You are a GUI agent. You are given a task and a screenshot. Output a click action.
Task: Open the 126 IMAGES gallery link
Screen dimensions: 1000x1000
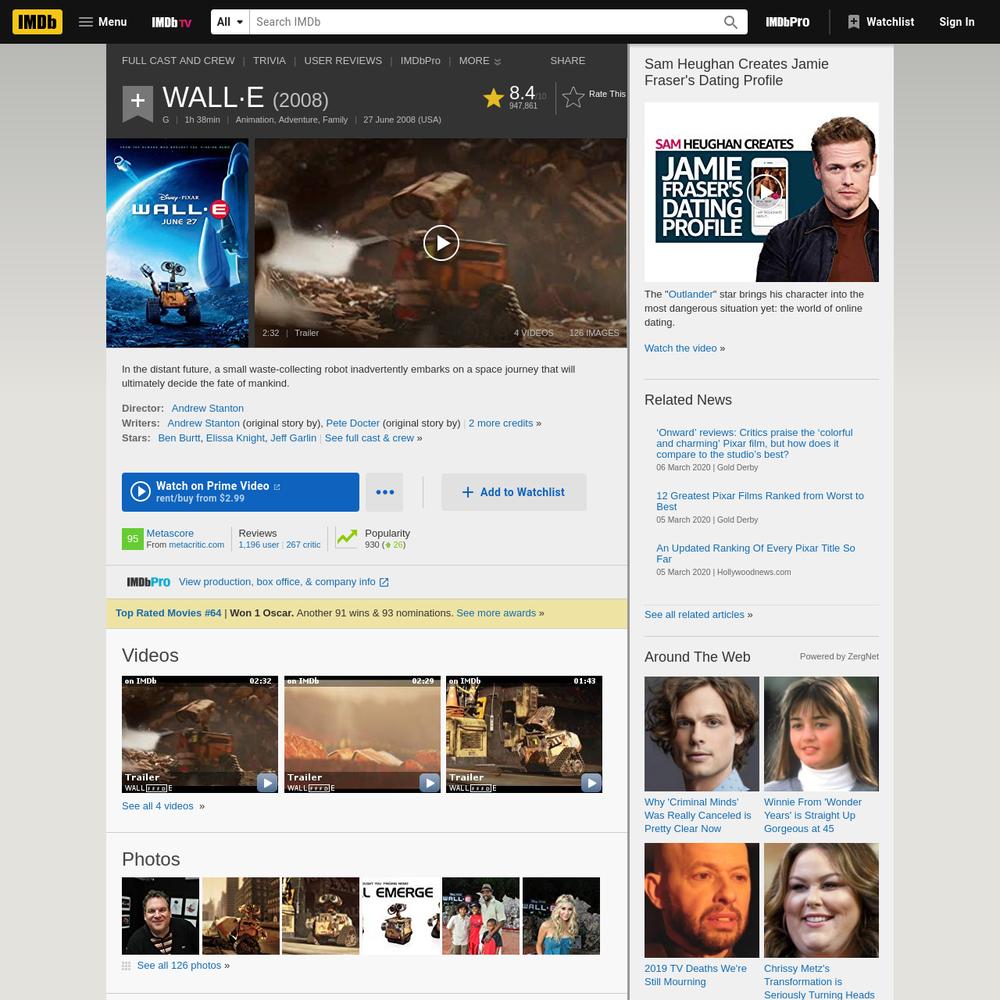pyautogui.click(x=594, y=333)
